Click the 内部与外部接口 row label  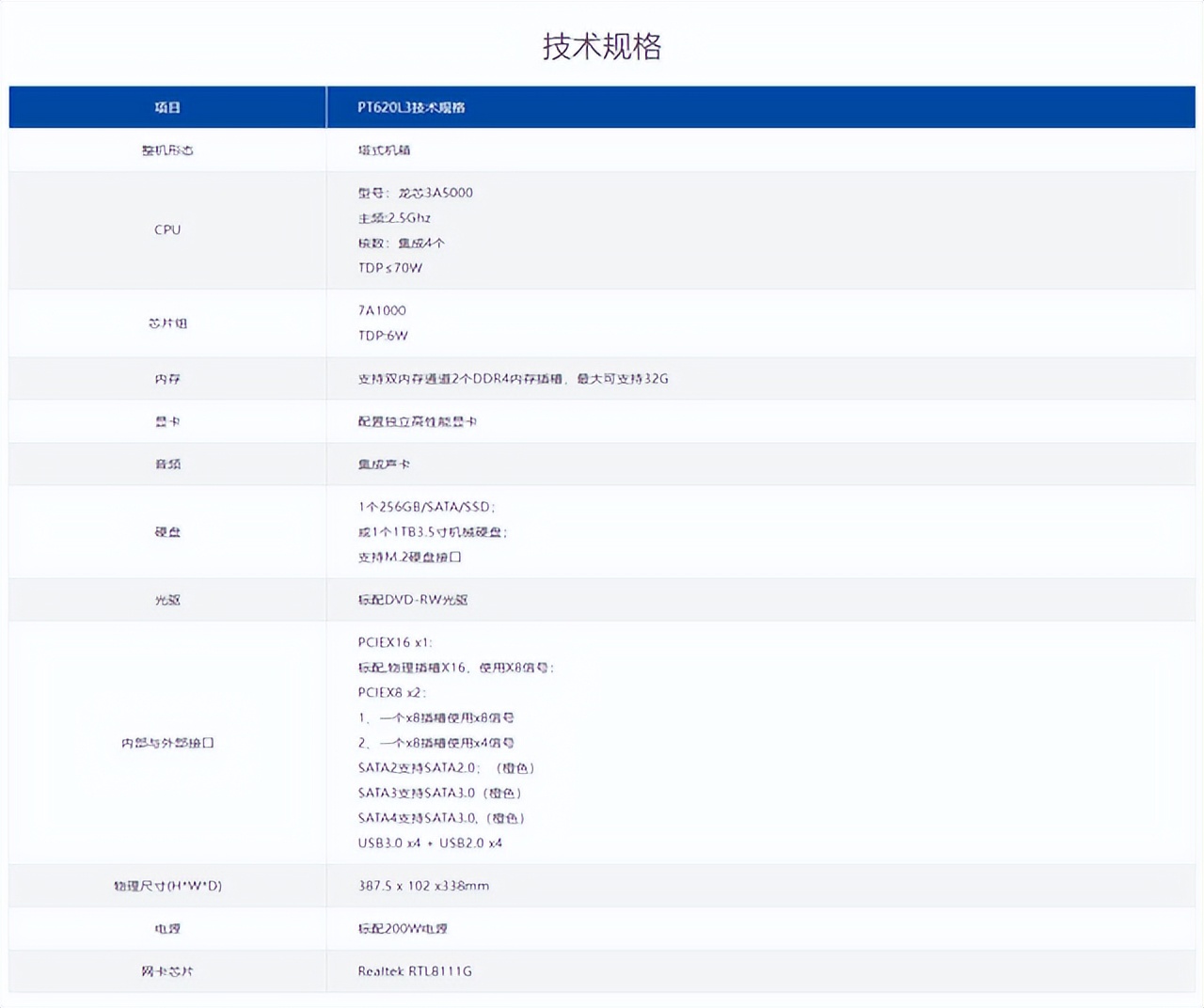[x=166, y=741]
